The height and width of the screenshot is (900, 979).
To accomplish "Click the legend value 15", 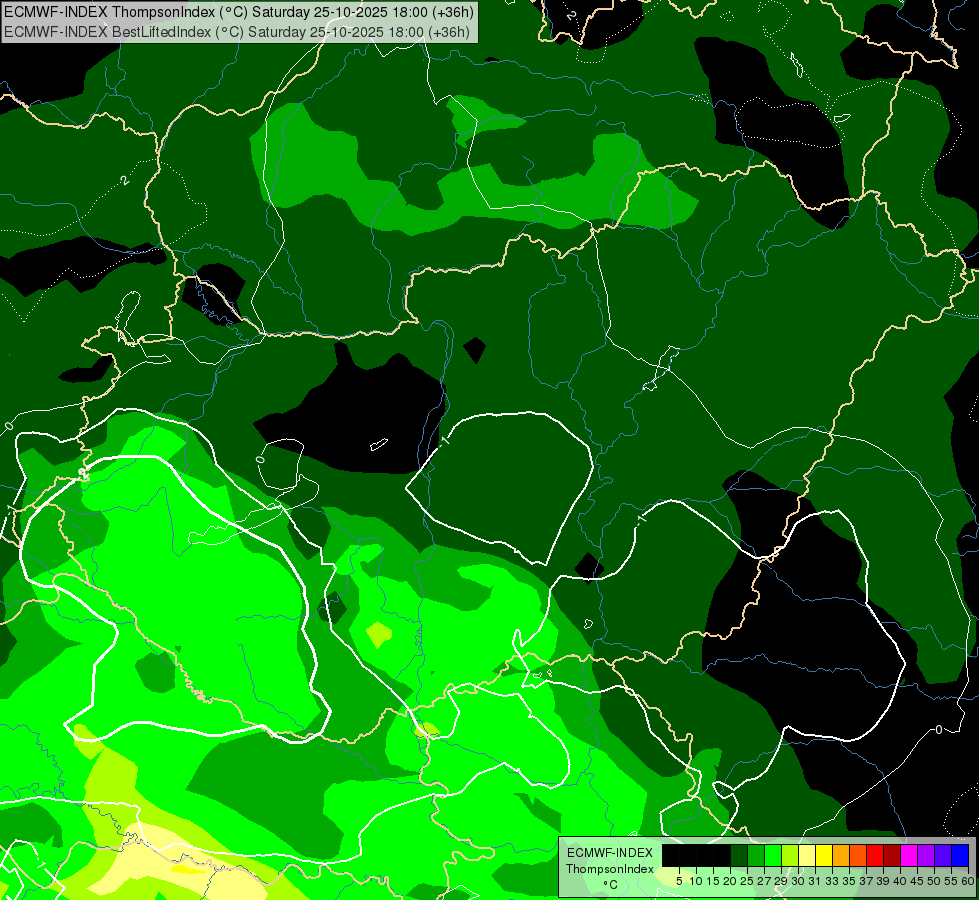I will 713,881.
